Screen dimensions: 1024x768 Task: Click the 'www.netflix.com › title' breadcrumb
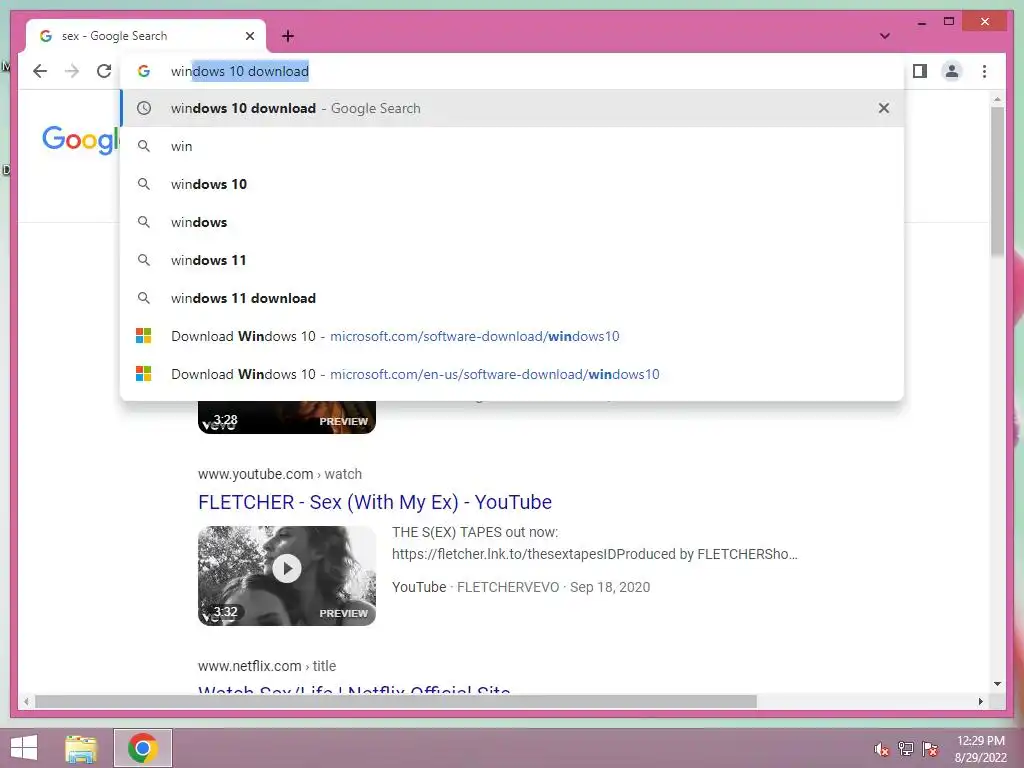click(x=267, y=666)
